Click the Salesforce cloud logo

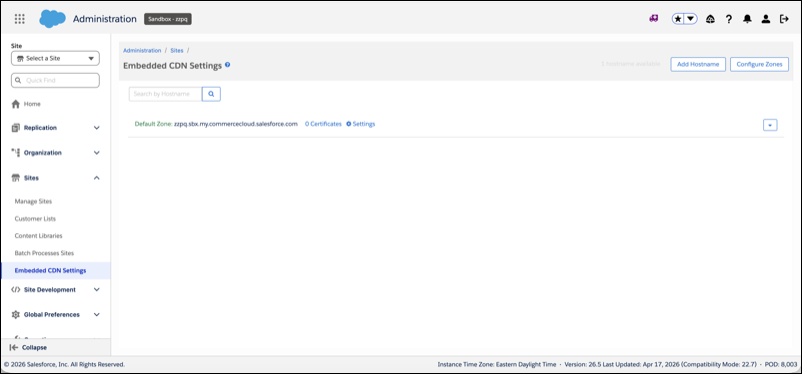pyautogui.click(x=53, y=19)
